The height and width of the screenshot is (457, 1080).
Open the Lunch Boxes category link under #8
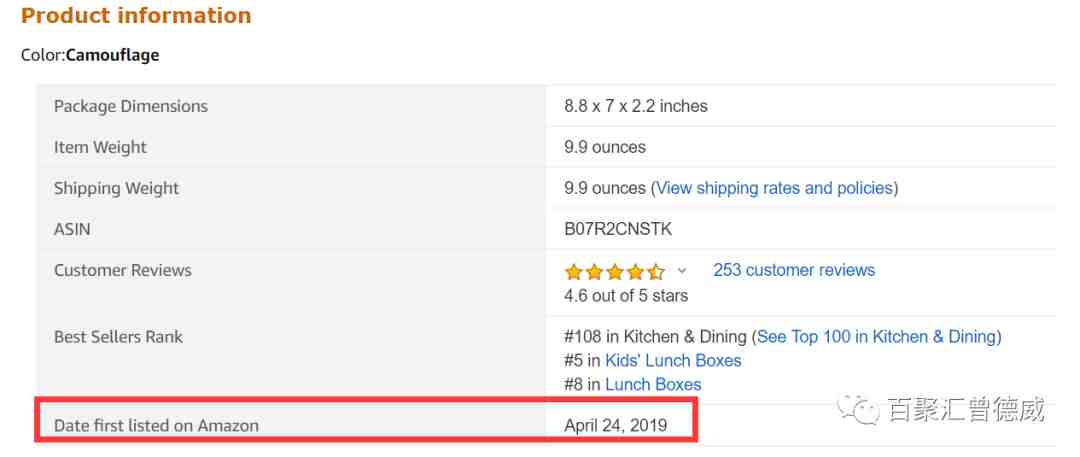[x=653, y=385]
